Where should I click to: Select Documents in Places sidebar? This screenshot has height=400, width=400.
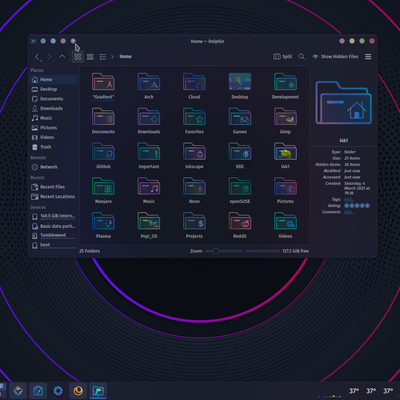pos(53,99)
